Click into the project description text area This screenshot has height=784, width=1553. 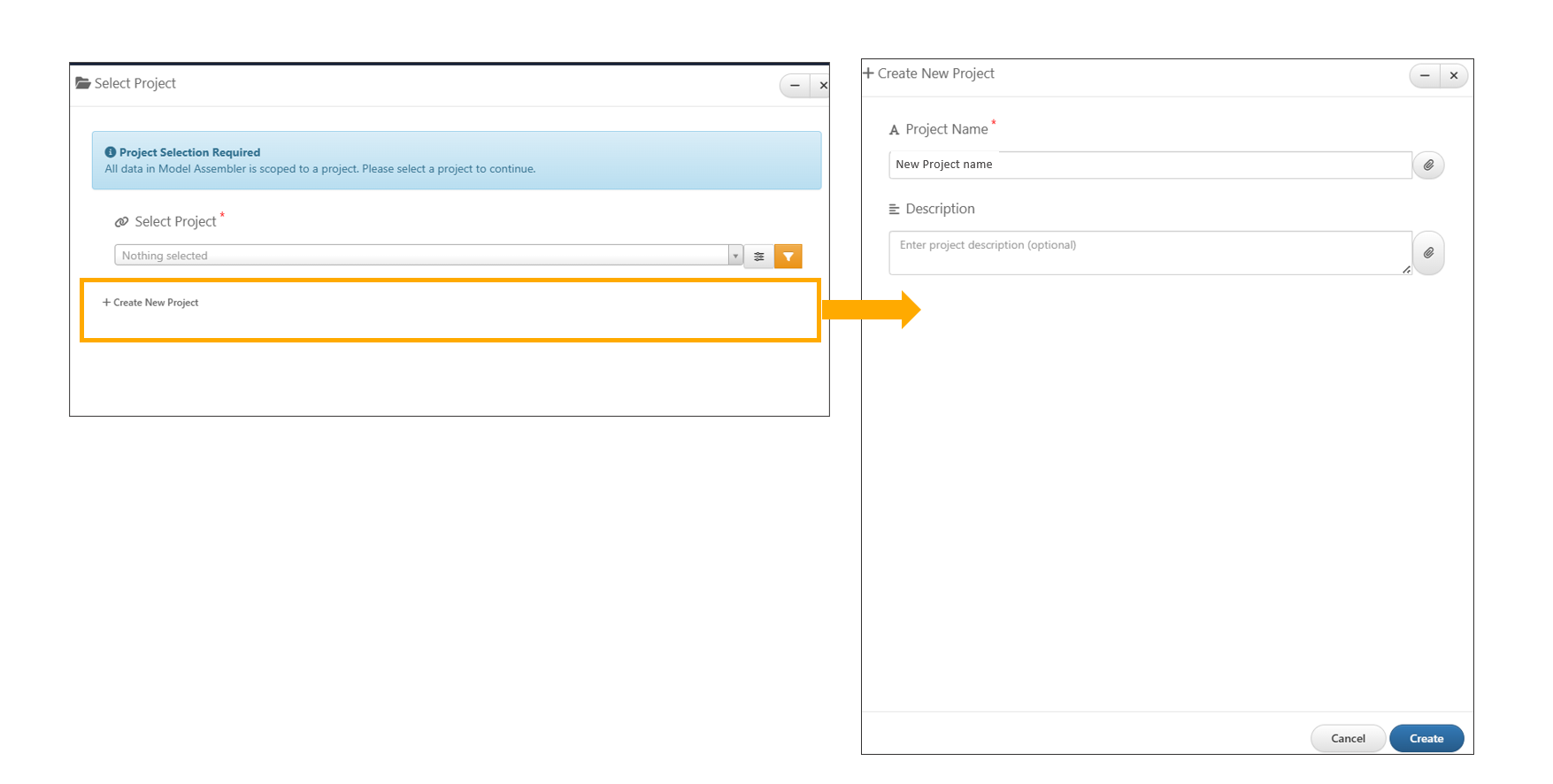pos(1149,253)
